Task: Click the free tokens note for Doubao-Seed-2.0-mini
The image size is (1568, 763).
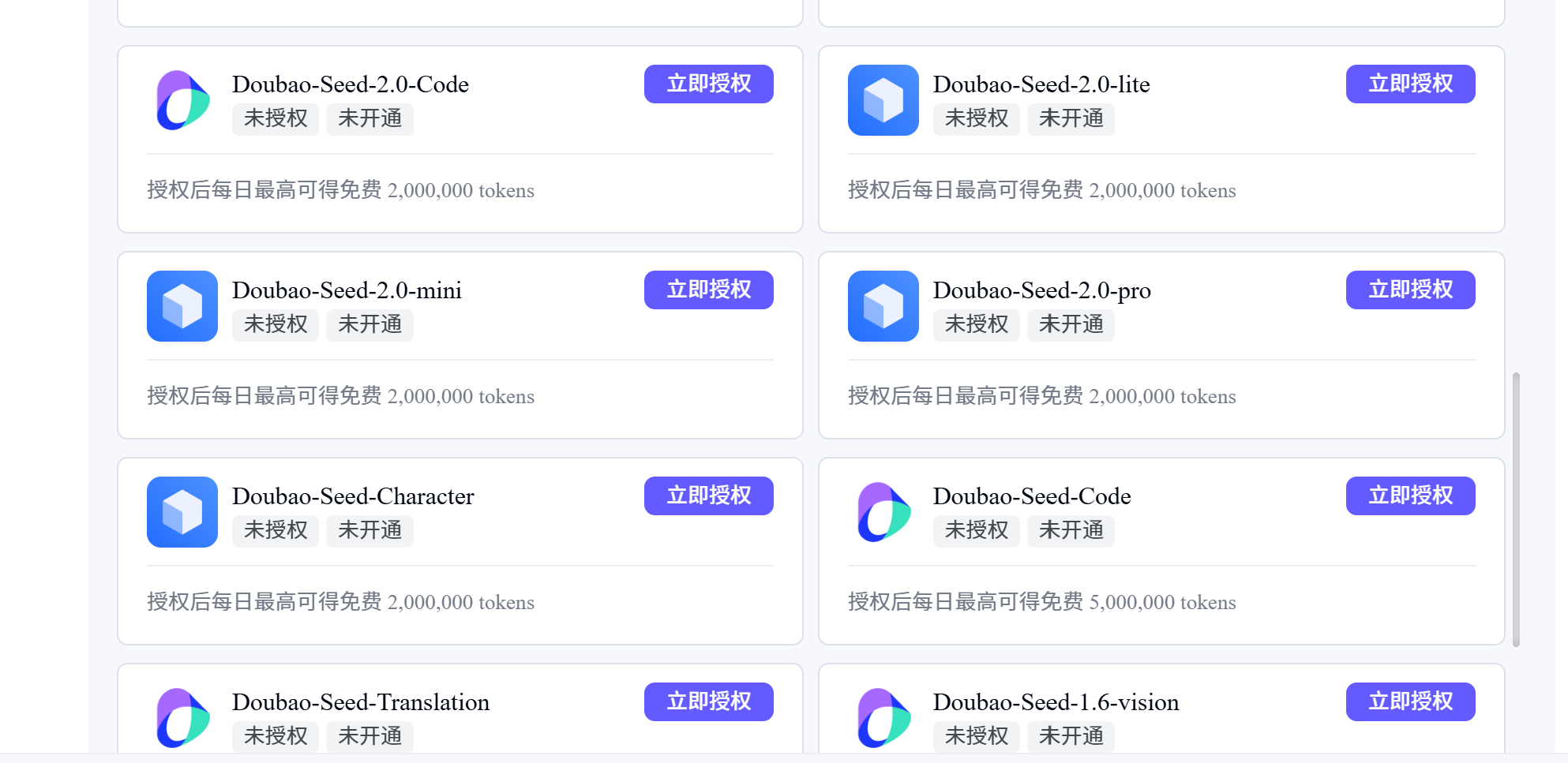Action: (x=340, y=397)
